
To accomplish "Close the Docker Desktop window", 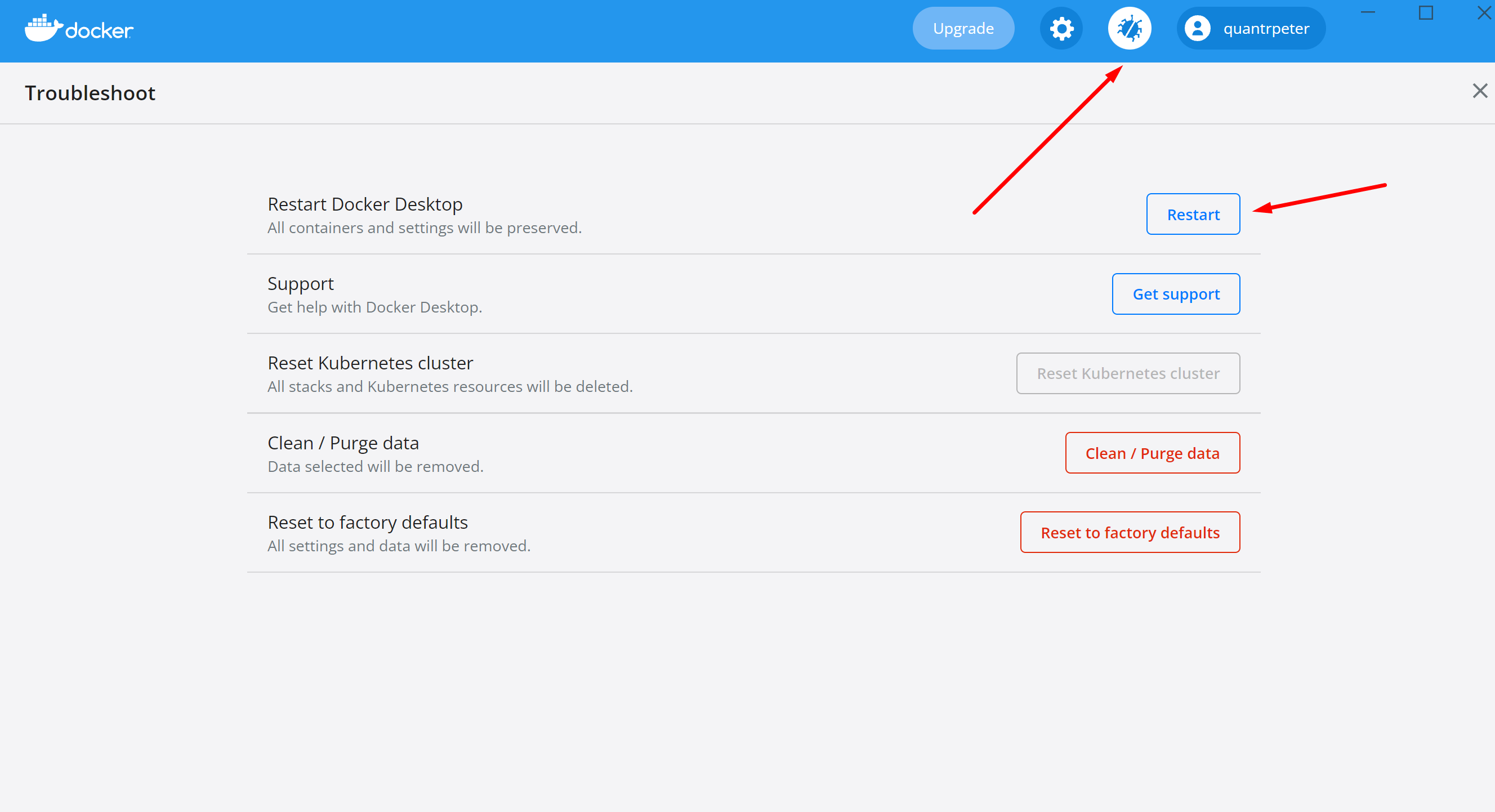I will [1484, 12].
